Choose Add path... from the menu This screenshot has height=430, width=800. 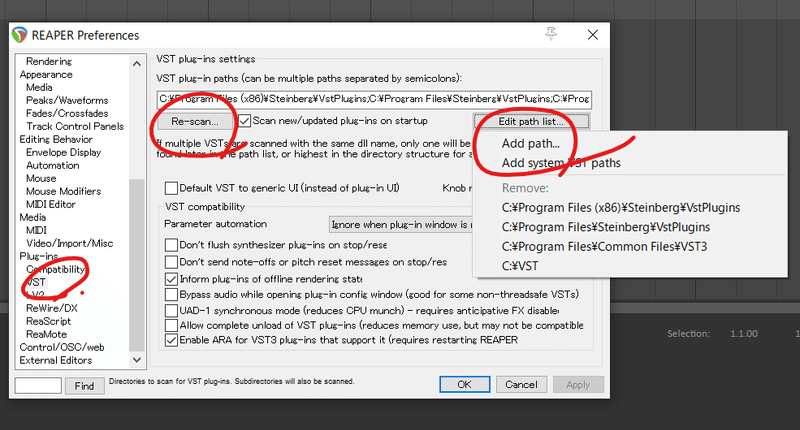click(531, 143)
